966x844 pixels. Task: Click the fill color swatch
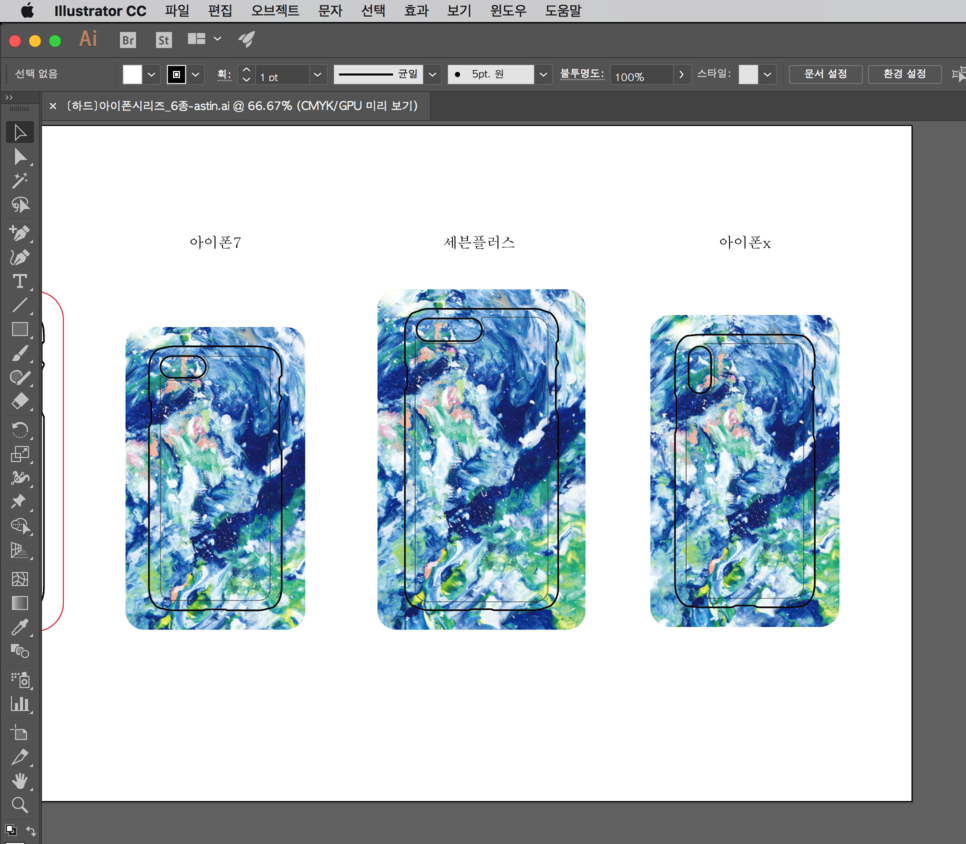click(x=132, y=75)
